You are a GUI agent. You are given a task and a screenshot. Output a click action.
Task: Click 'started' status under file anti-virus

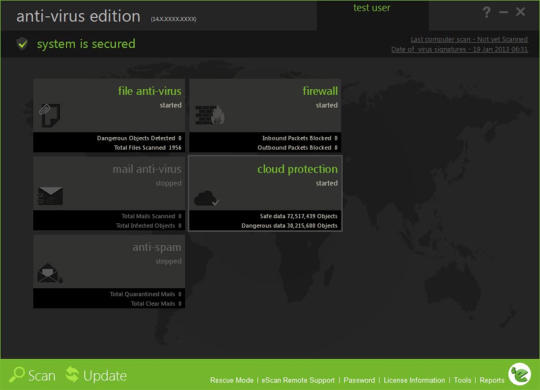pyautogui.click(x=170, y=105)
